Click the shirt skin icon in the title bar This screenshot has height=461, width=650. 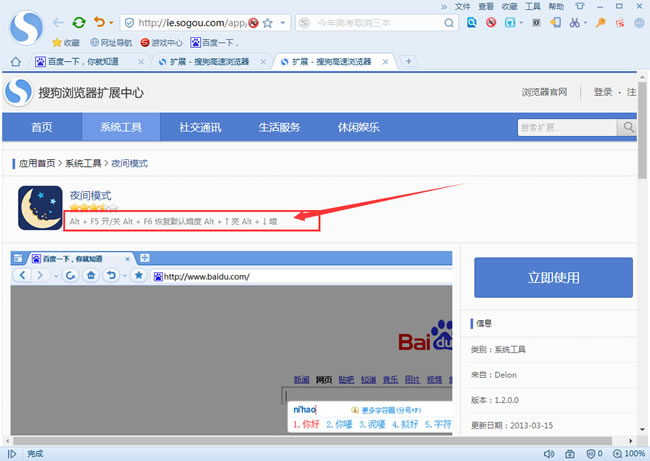pos(580,6)
